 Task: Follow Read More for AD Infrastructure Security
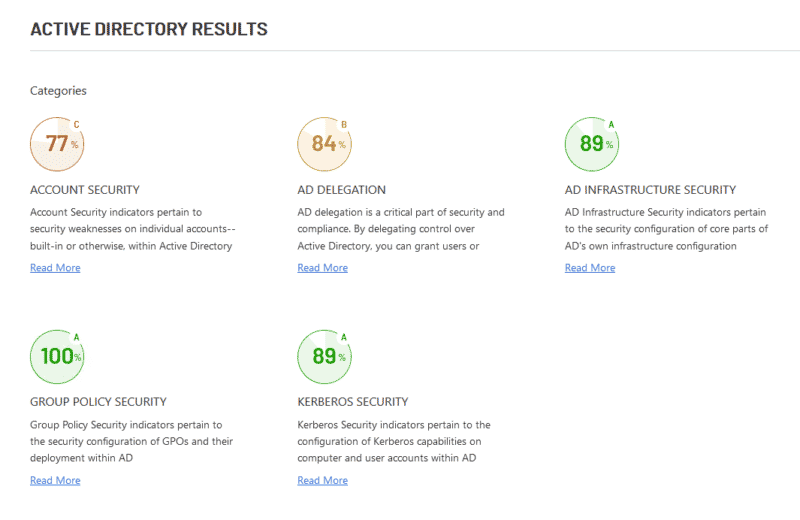tap(589, 268)
